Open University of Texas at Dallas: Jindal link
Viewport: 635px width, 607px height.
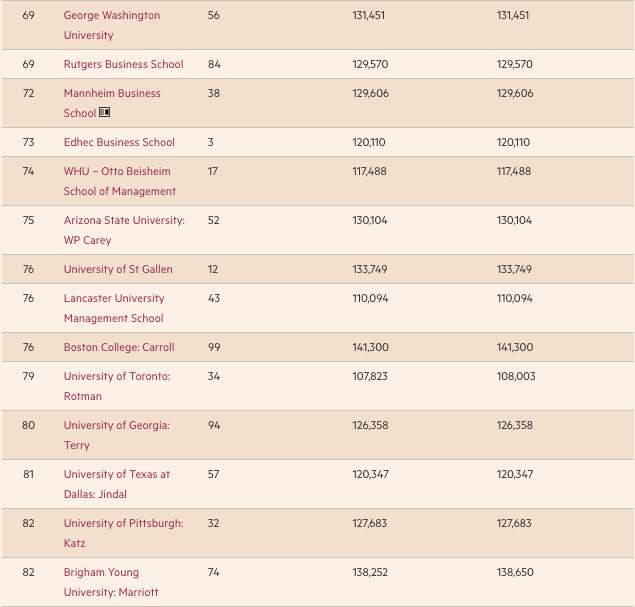[117, 484]
